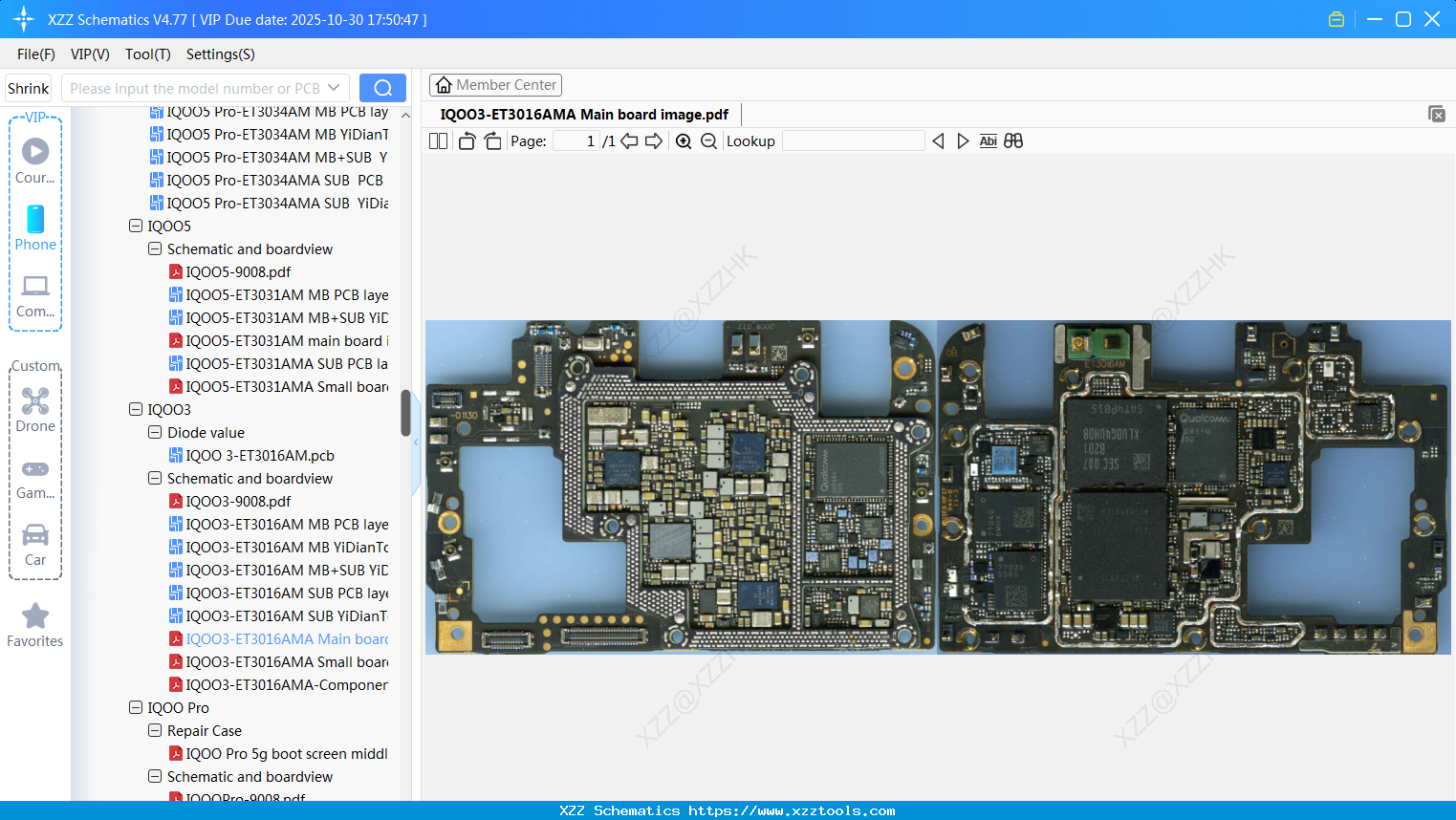Toggle the binoculars search option
The image size is (1456, 820).
1012,140
